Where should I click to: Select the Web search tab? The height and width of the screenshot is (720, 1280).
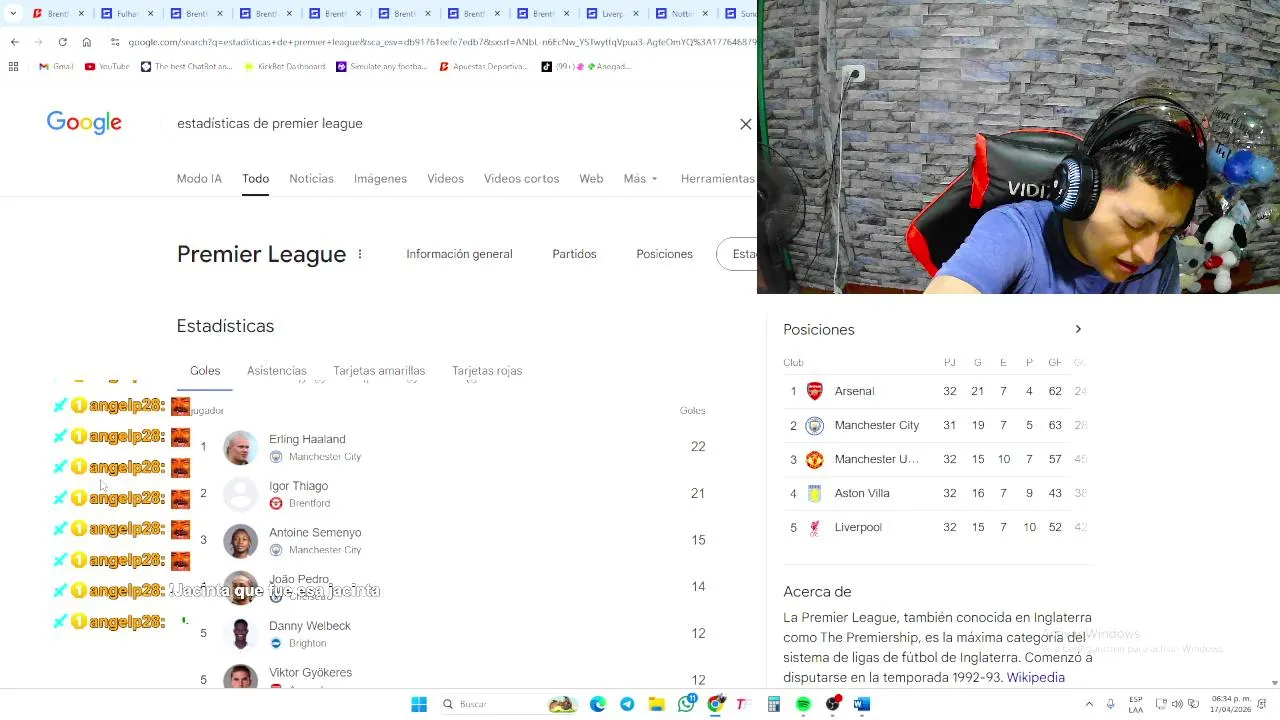pos(591,179)
